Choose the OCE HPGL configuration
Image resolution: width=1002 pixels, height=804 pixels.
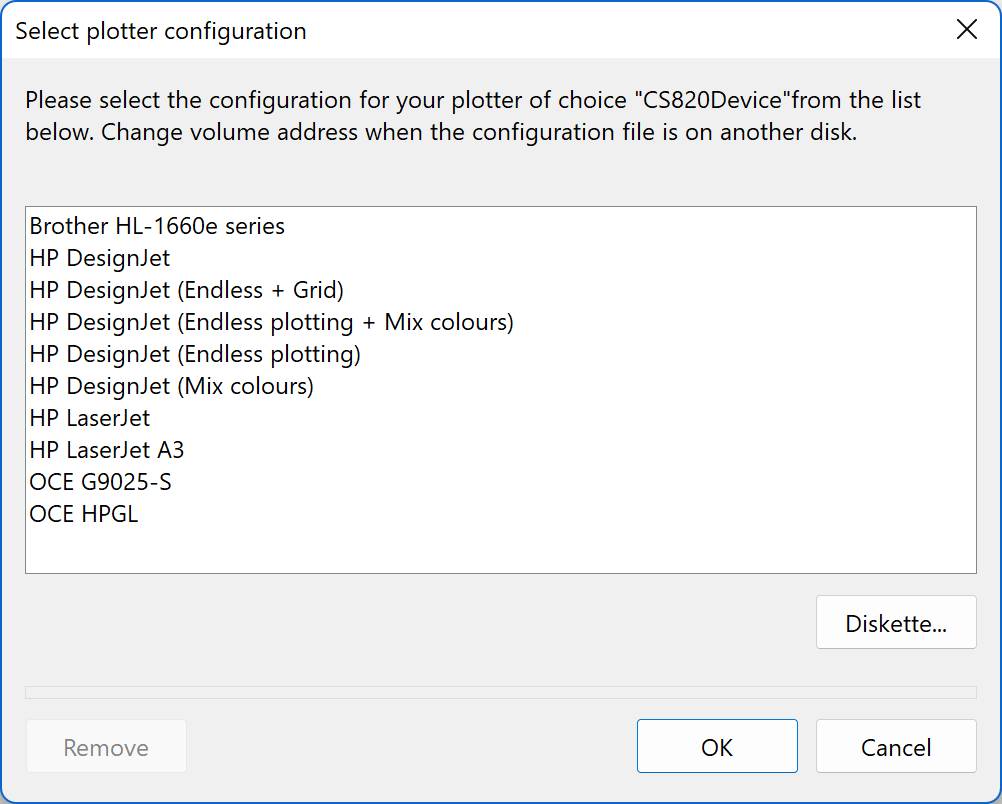pyautogui.click(x=84, y=515)
